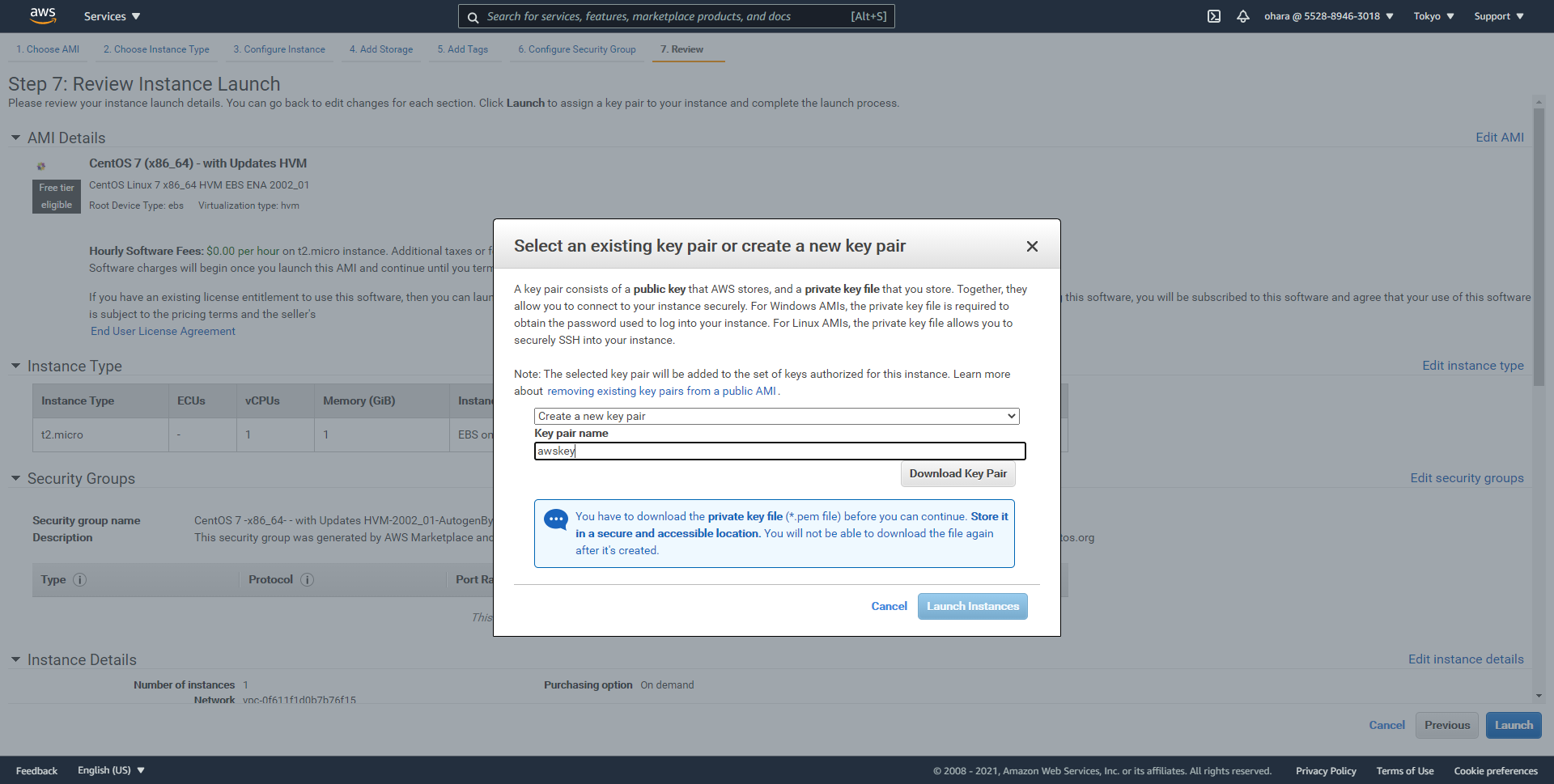Click the Previous button
Image resolution: width=1554 pixels, height=784 pixels.
coord(1447,725)
